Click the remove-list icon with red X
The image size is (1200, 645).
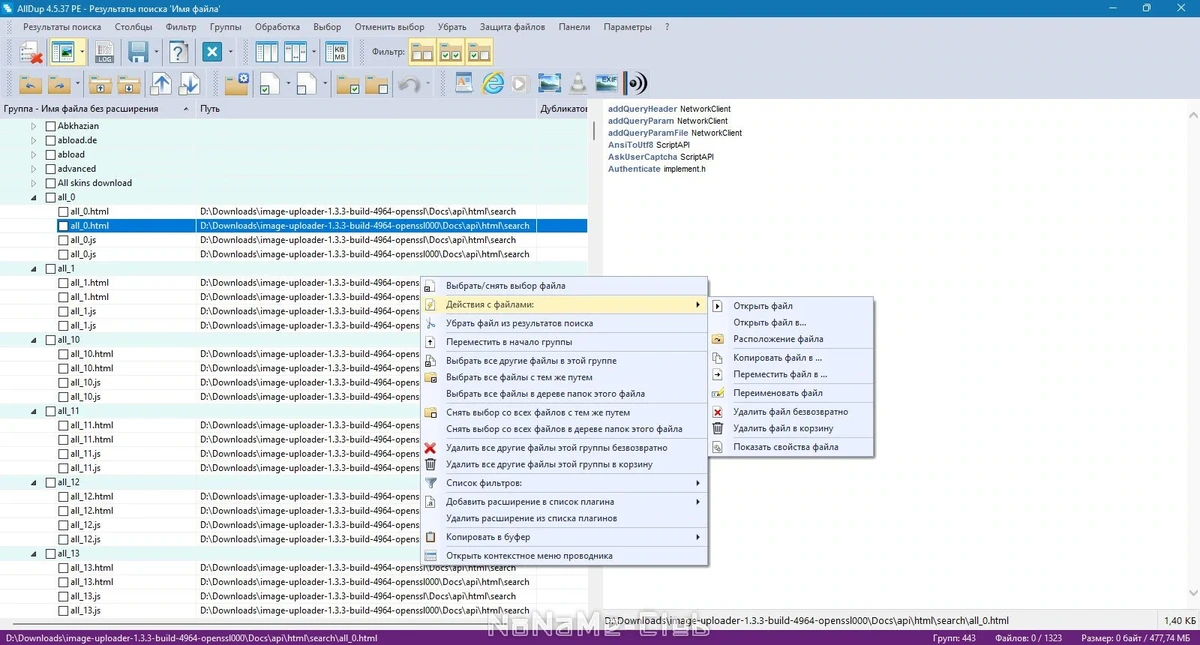pos(30,52)
